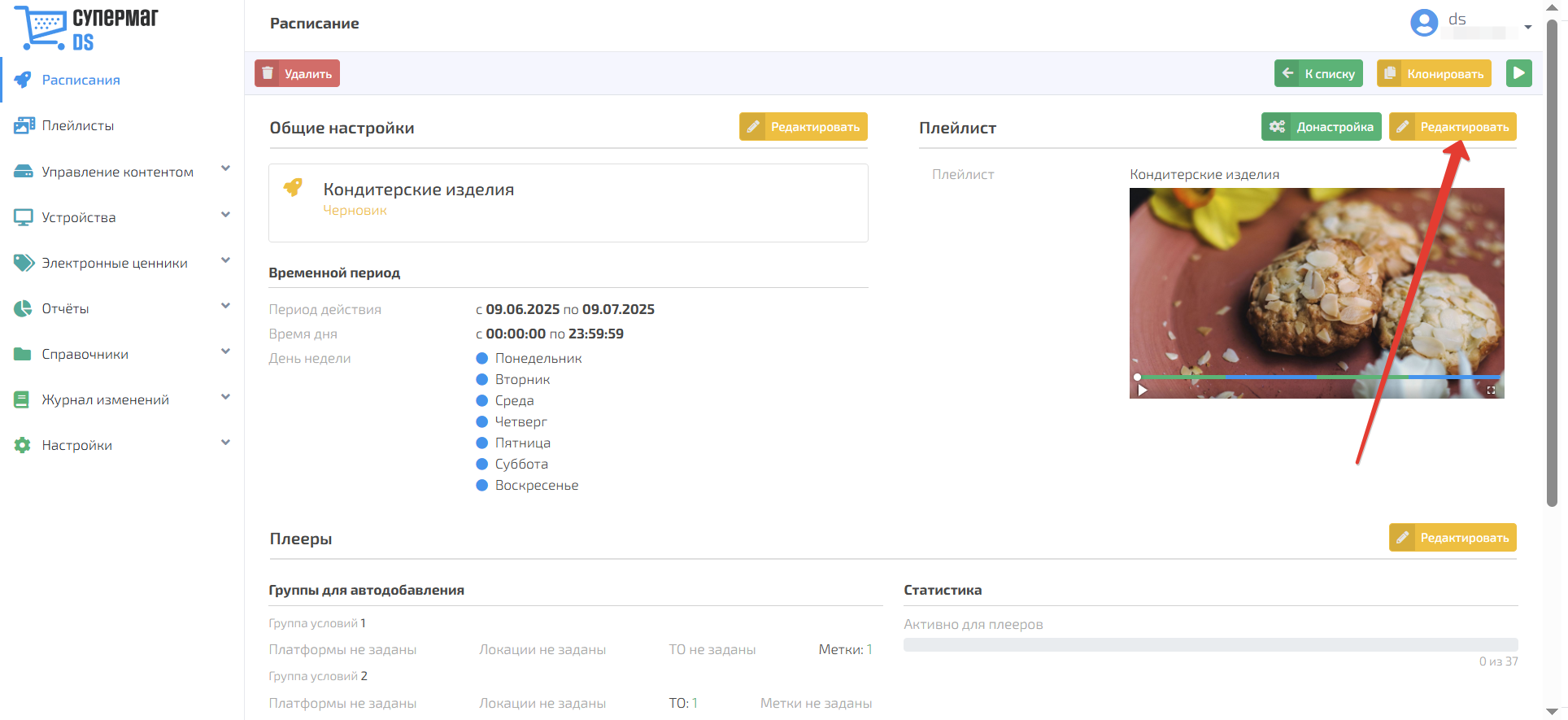Click the ТО: 1 link

pyautogui.click(x=683, y=703)
